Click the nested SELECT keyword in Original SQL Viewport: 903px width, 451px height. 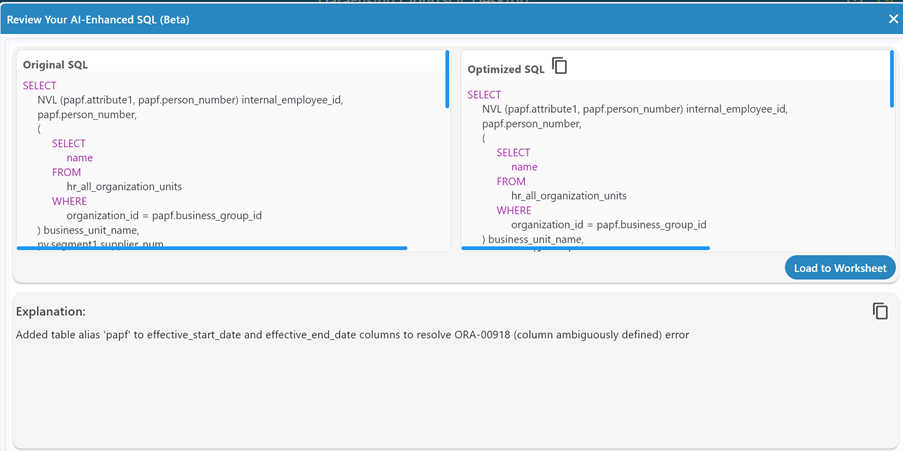click(69, 143)
